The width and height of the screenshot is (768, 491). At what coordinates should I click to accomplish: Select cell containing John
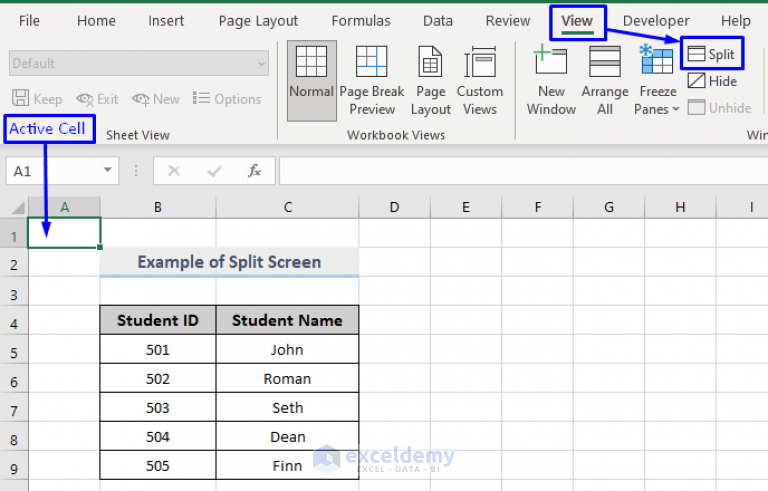click(288, 349)
